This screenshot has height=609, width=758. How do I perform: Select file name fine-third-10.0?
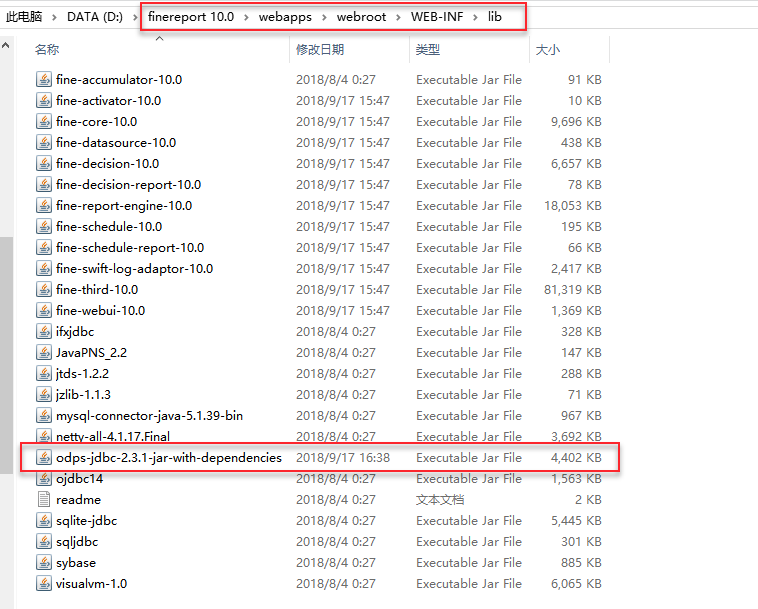click(x=97, y=290)
